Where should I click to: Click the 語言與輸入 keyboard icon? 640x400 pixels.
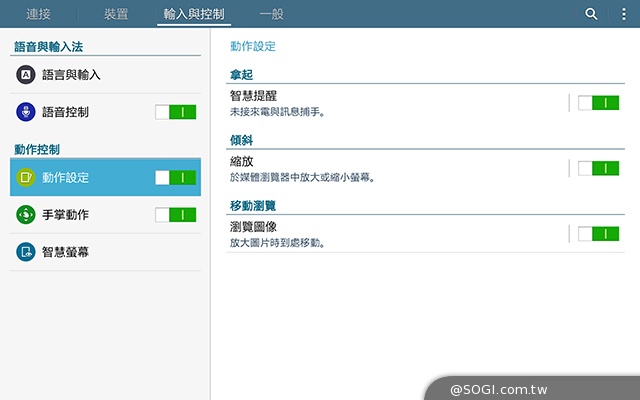pos(26,75)
